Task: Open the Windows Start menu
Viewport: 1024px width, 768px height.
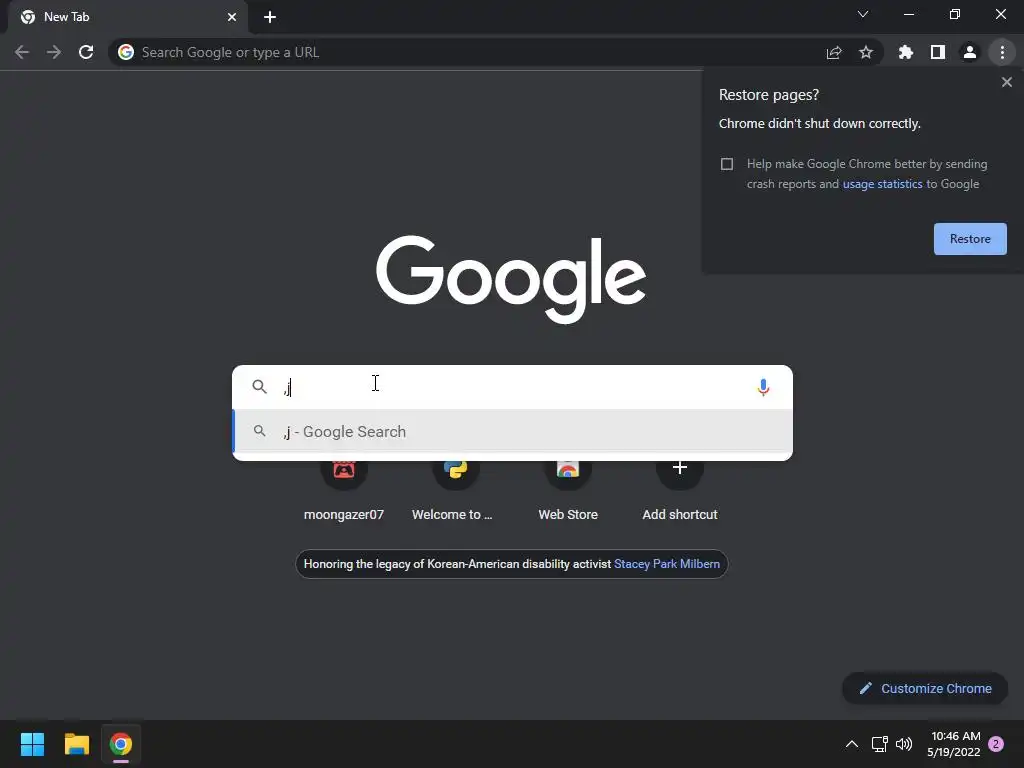Action: [x=32, y=744]
